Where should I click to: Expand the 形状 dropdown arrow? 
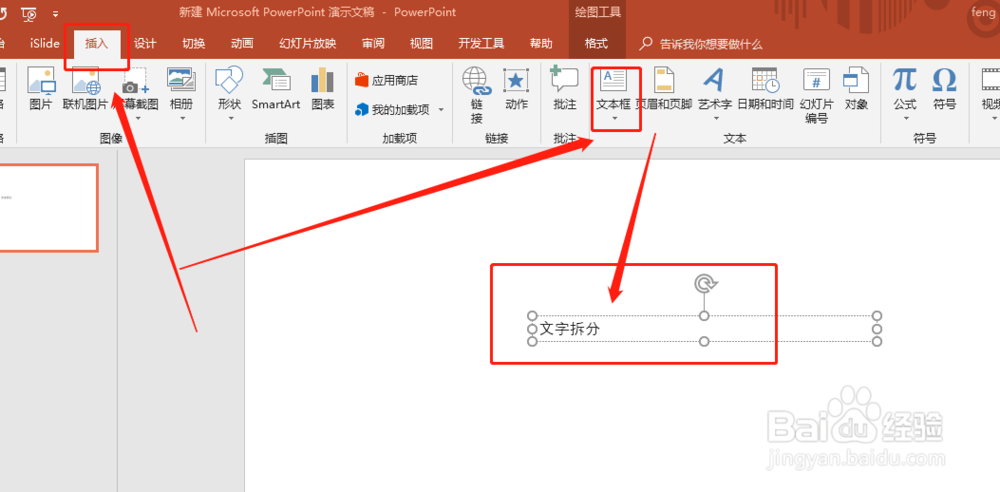(x=231, y=117)
